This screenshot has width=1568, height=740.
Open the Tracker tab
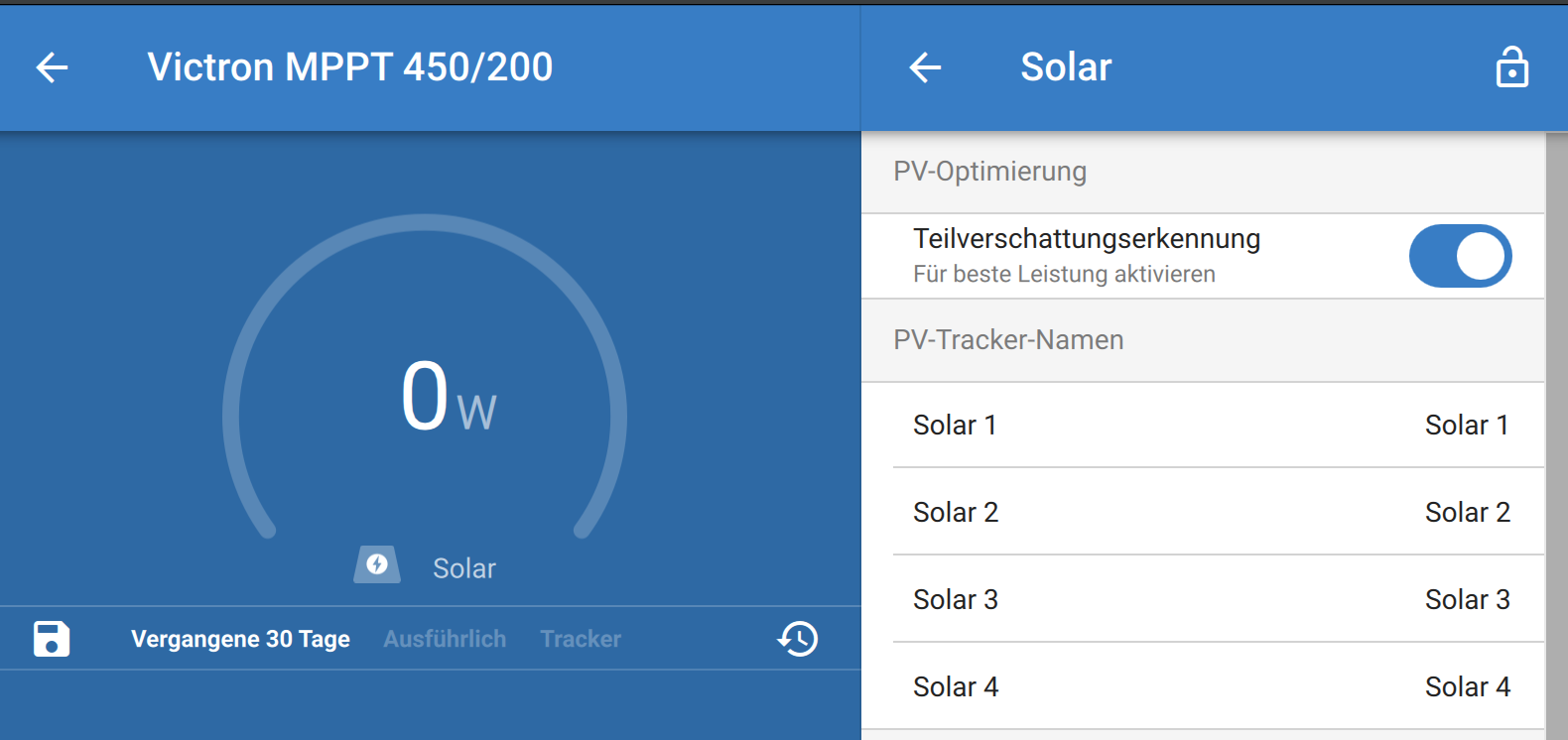pos(581,639)
